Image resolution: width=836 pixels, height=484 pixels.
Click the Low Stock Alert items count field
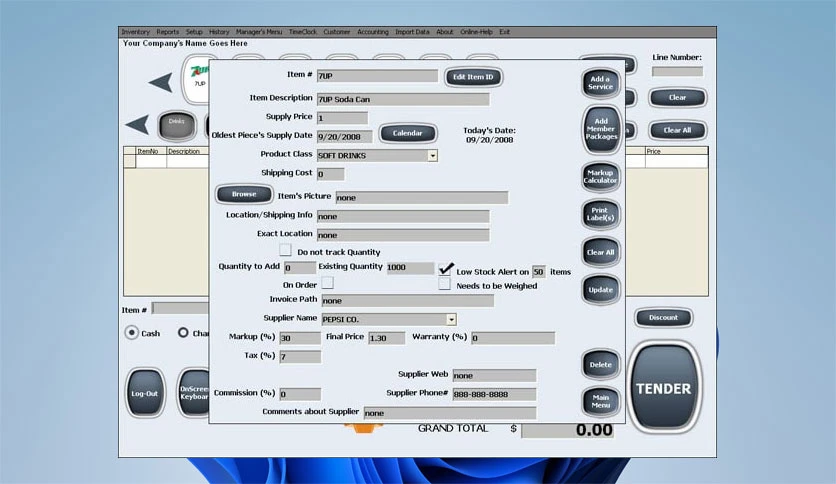[538, 272]
